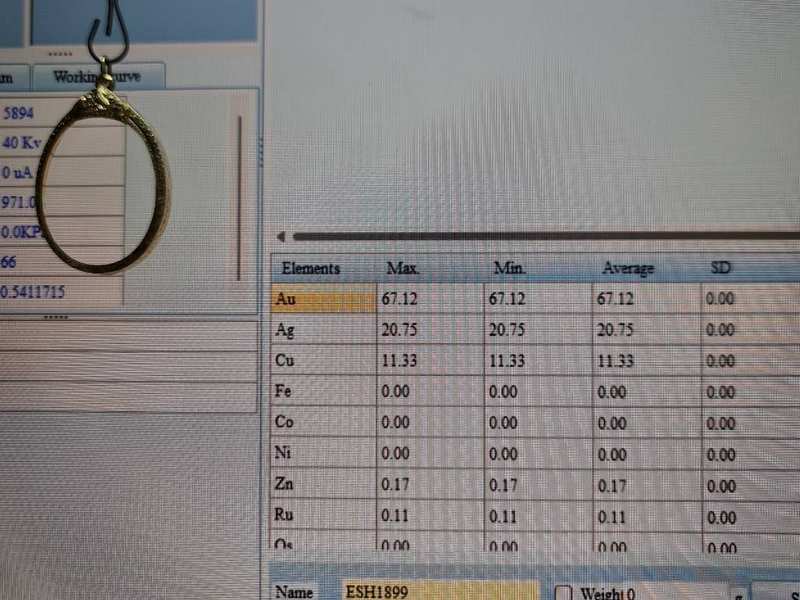The height and width of the screenshot is (600, 800).
Task: Click the dotted splitter grip above the Working Curve tab
Action: [x=59, y=54]
